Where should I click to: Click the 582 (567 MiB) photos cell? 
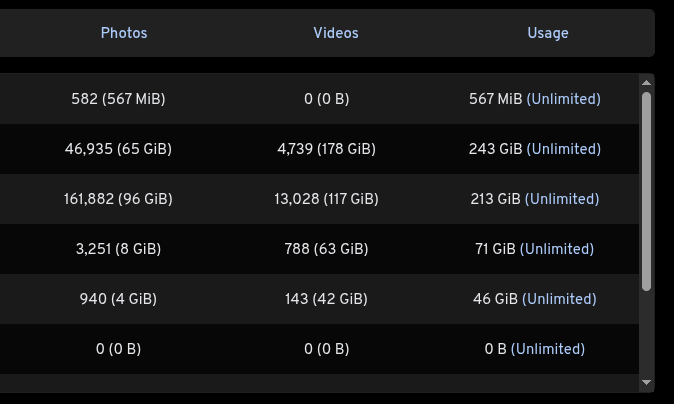coord(118,99)
